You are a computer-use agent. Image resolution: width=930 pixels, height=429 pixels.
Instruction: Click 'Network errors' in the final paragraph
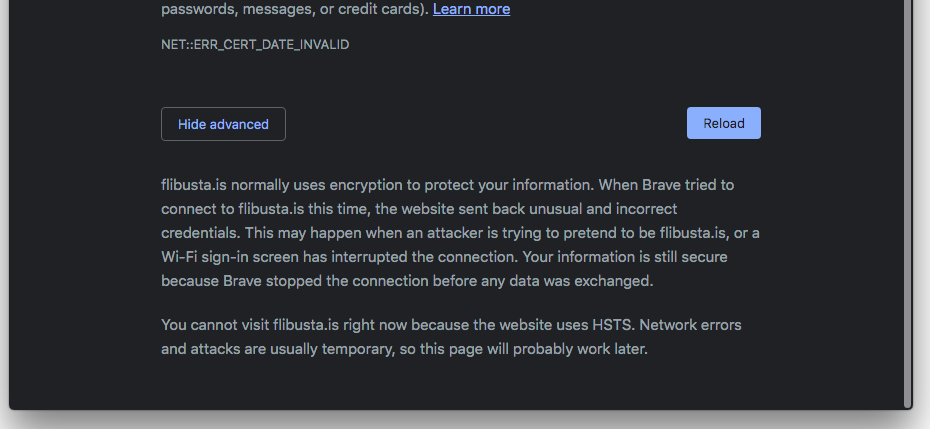tap(690, 325)
